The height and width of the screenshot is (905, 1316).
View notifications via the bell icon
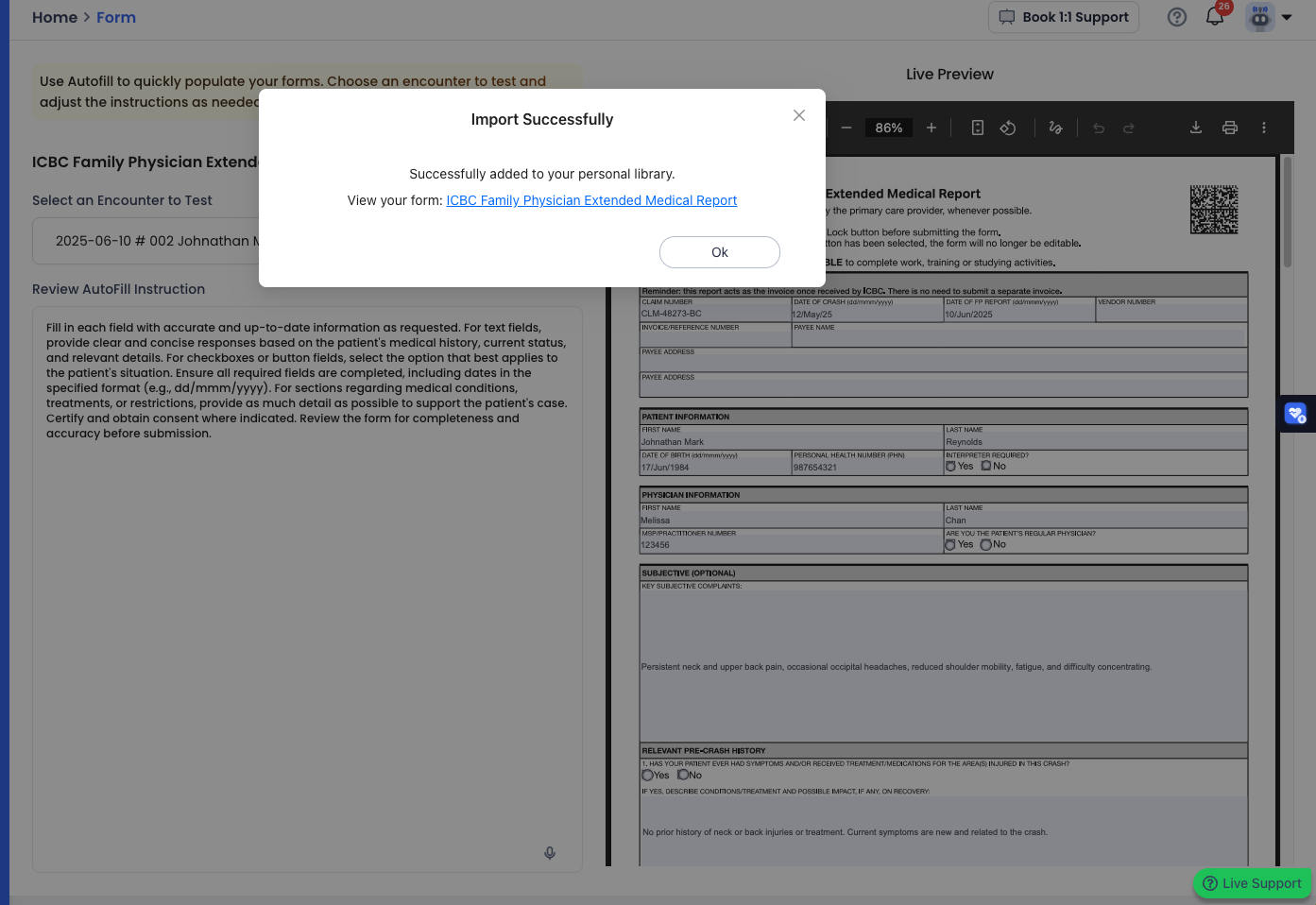click(x=1215, y=17)
